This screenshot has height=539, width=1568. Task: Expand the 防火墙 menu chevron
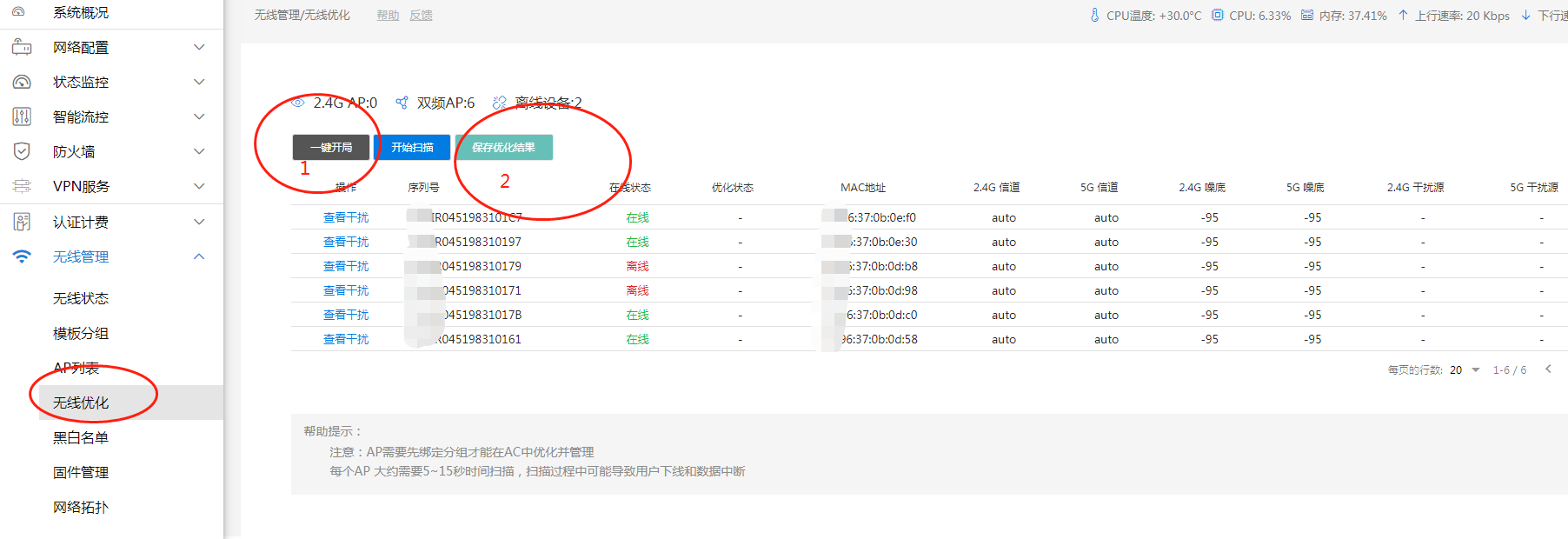point(199,151)
